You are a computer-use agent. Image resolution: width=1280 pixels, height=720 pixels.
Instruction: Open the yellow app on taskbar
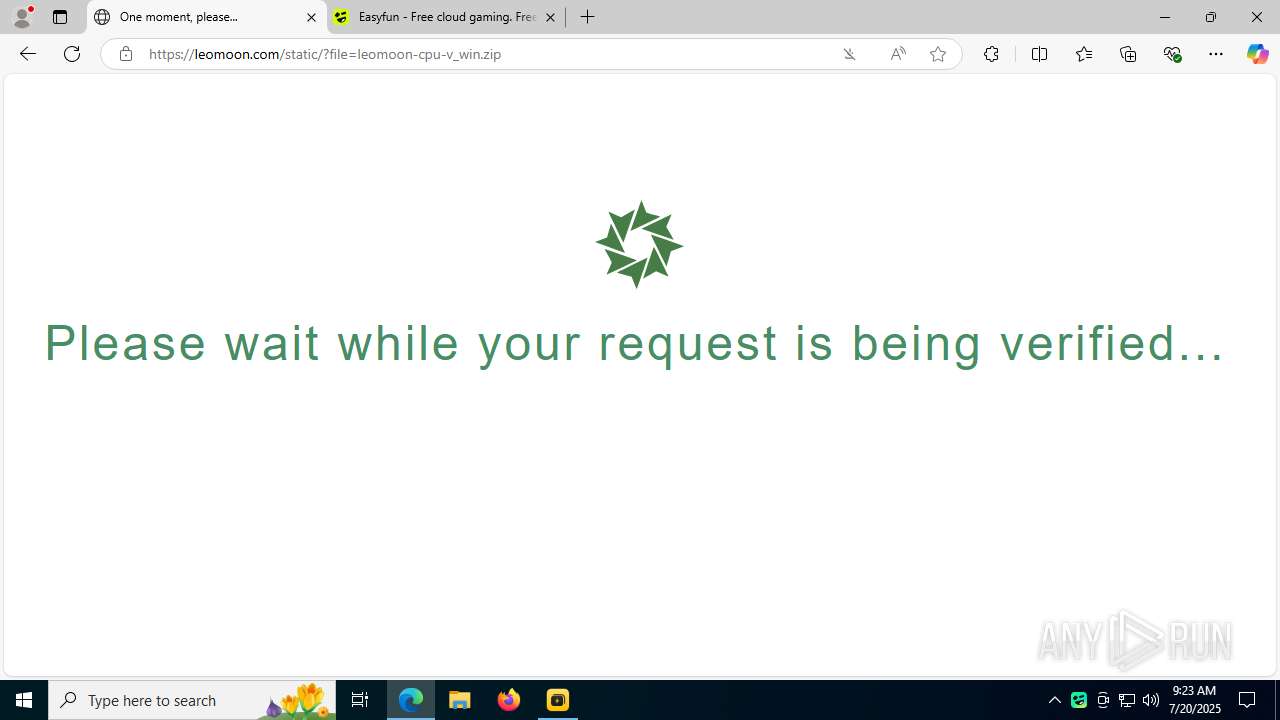[558, 700]
